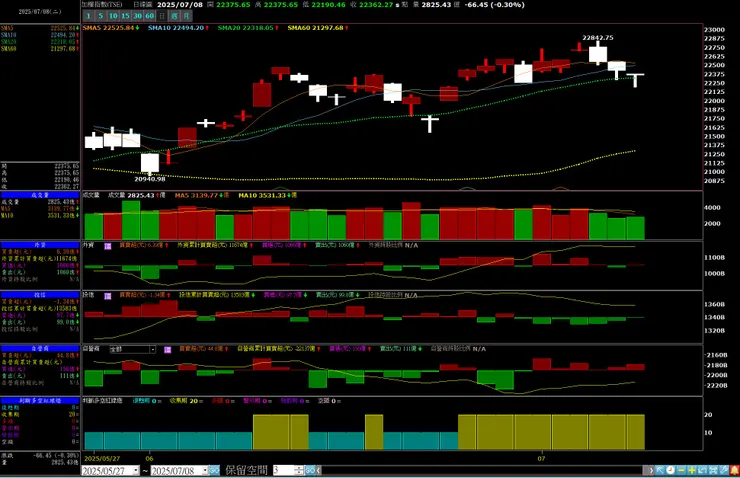Click purple settings icon in 自營商 panel
The height and width of the screenshot is (478, 740).
[168, 350]
